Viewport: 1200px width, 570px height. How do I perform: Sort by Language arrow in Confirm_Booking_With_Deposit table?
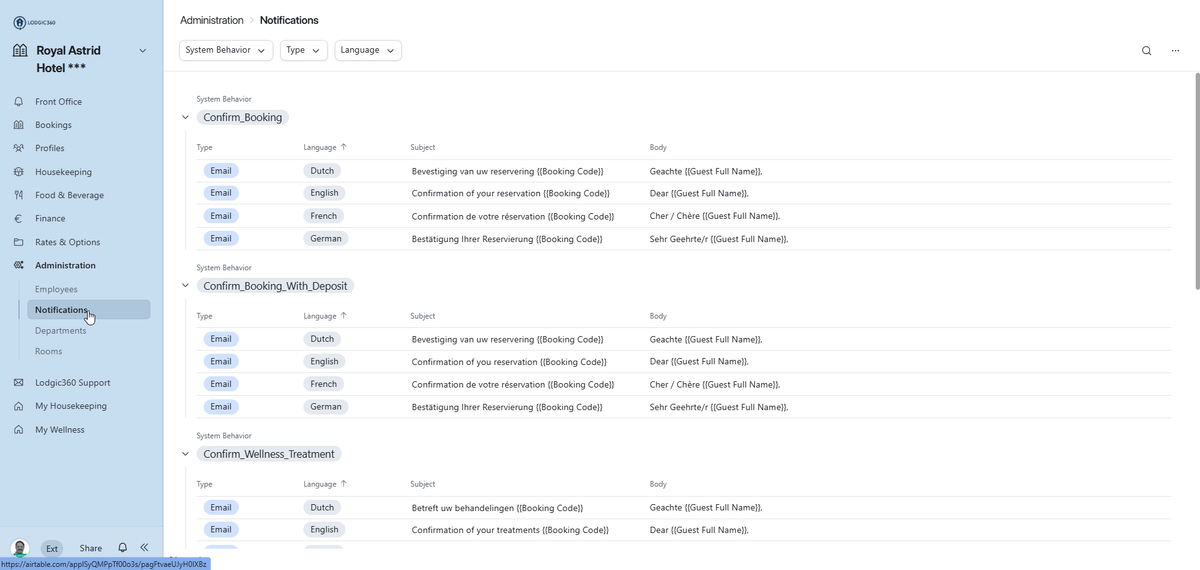pos(344,316)
